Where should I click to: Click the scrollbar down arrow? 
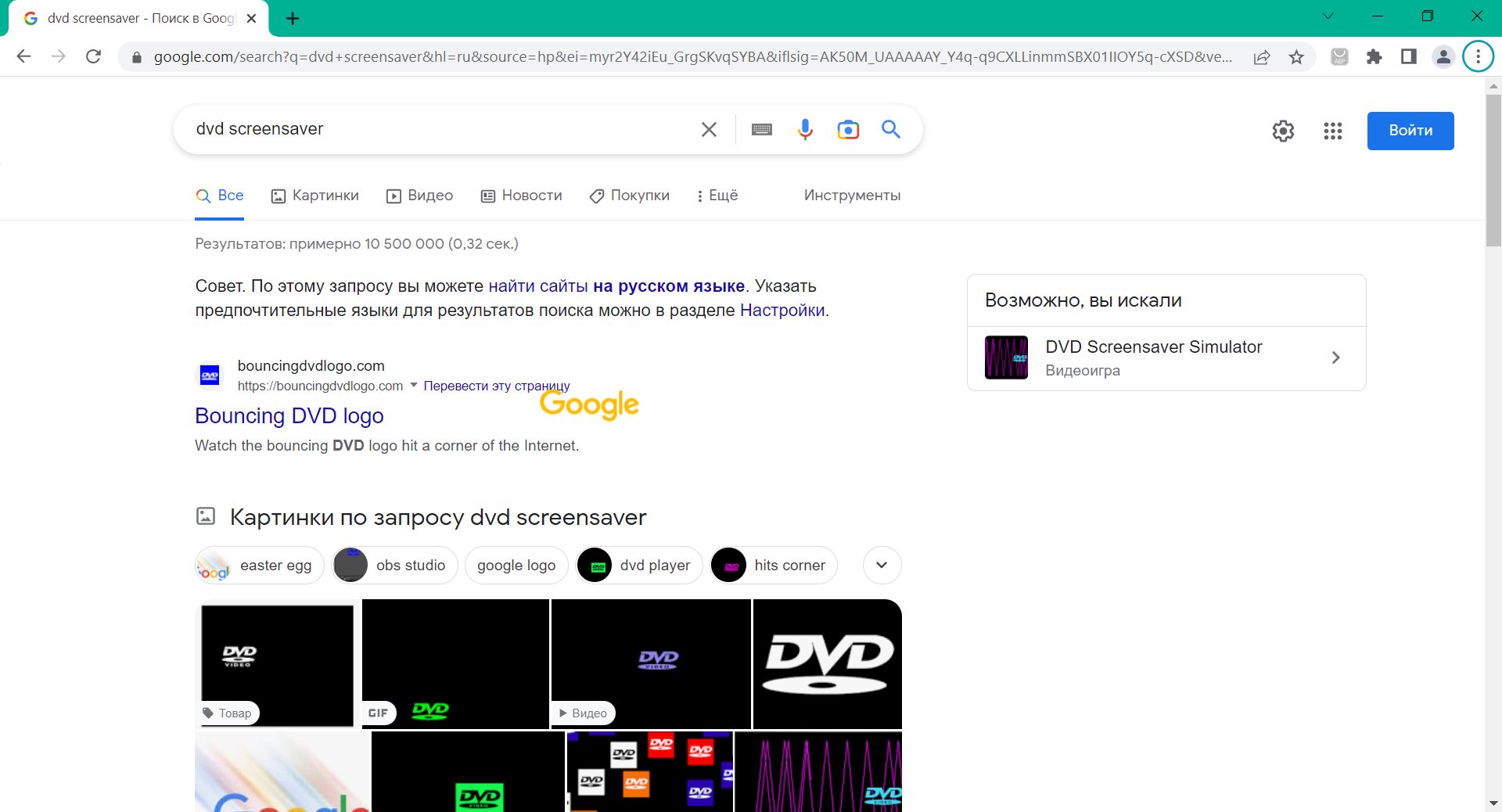pyautogui.click(x=1493, y=803)
